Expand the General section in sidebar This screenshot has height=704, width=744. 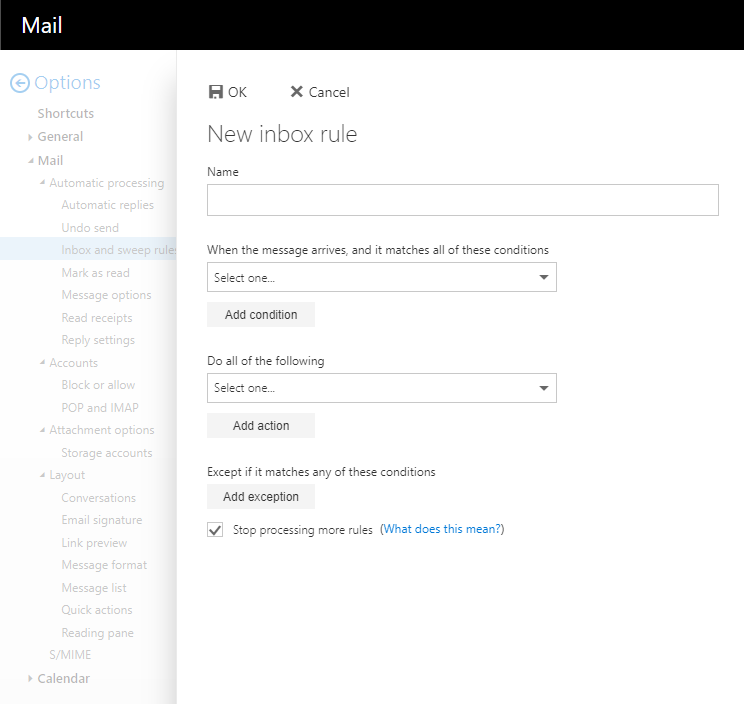[x=31, y=137]
